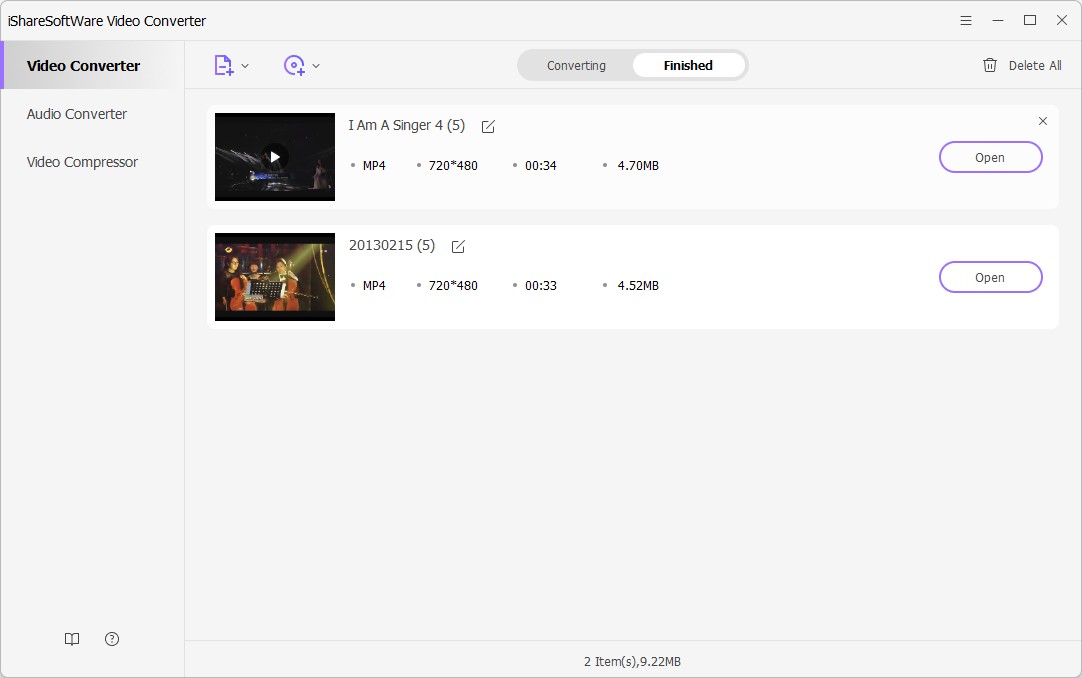This screenshot has height=678, width=1082.
Task: Click the Load DVD disc icon
Action: pos(295,66)
